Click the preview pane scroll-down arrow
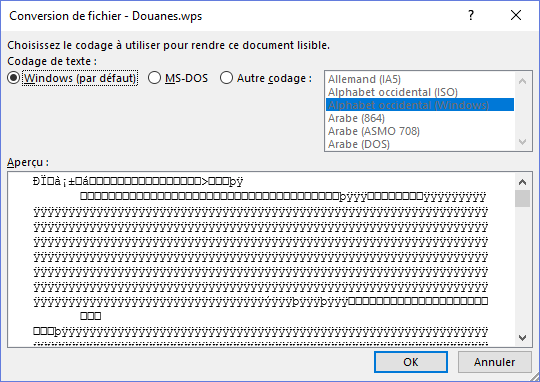 pos(522,338)
